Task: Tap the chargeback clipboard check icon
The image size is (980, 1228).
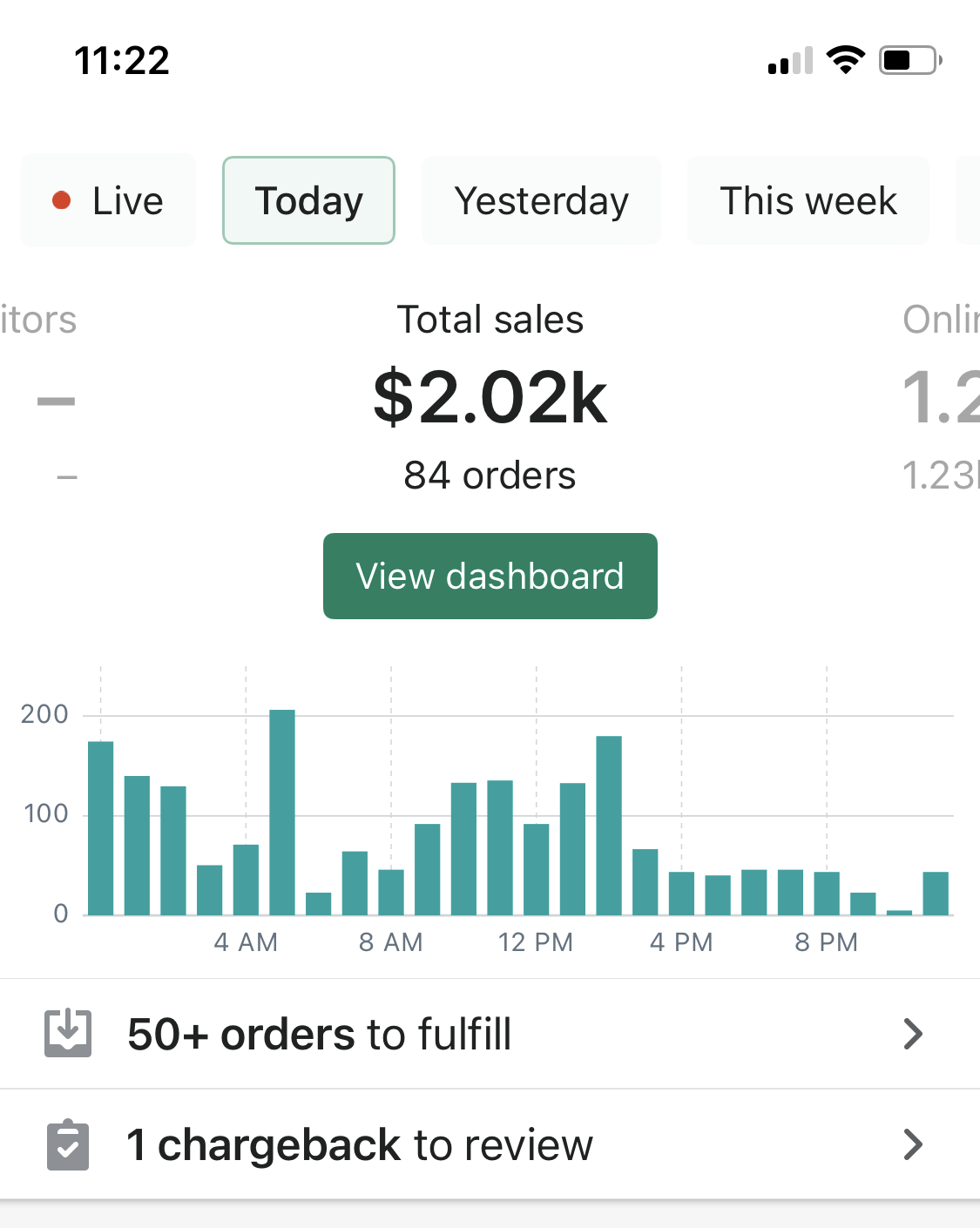Action: [x=68, y=1144]
